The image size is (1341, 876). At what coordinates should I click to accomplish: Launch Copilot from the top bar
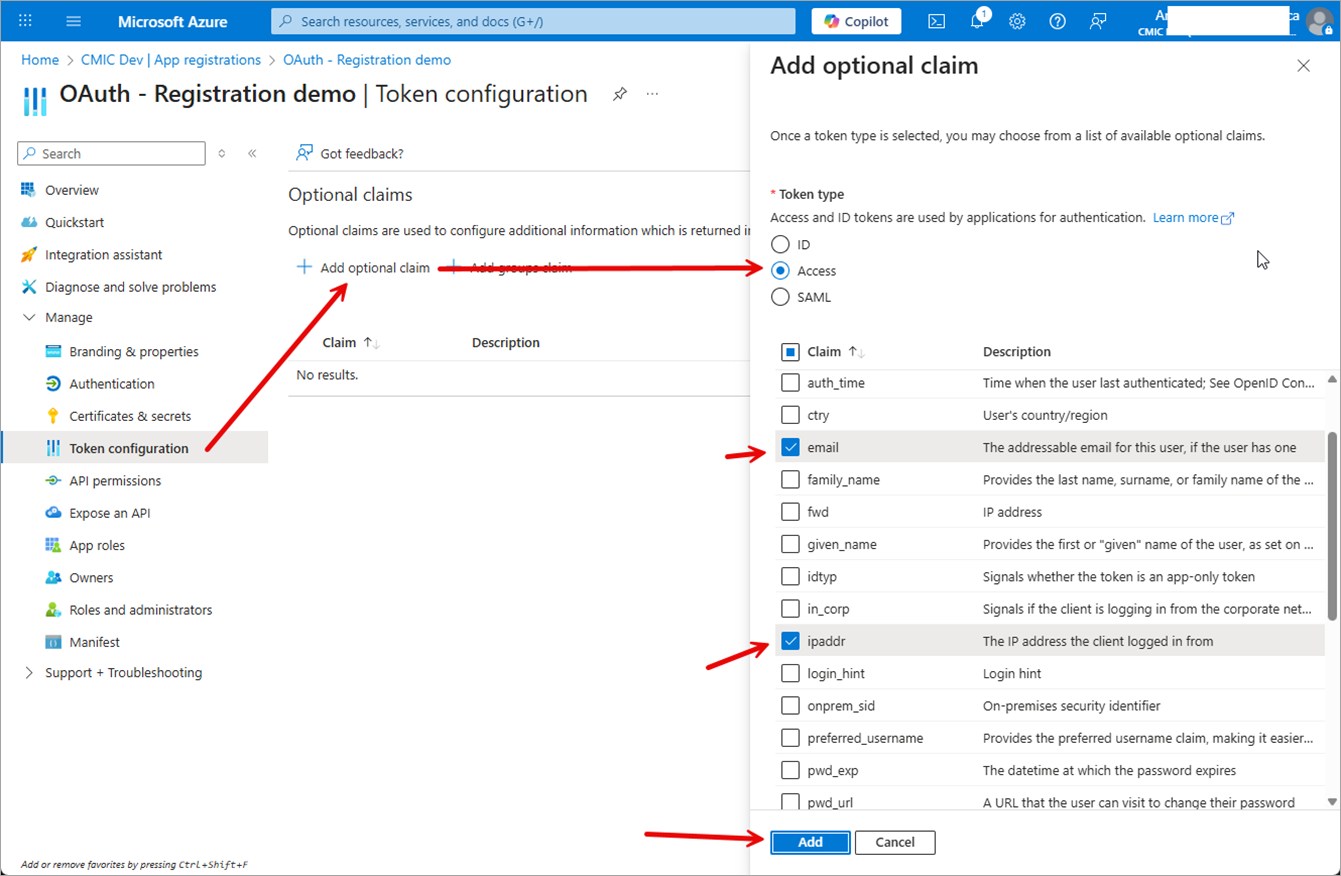point(855,21)
